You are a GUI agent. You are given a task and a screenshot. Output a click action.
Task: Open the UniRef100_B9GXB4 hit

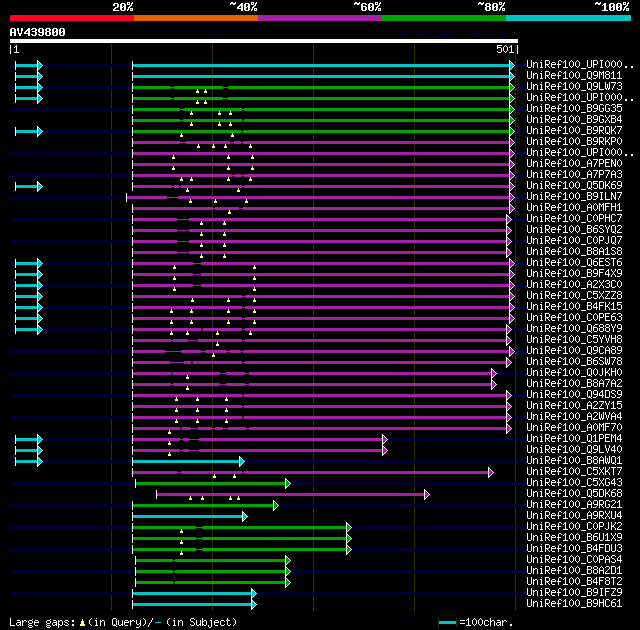tap(574, 120)
